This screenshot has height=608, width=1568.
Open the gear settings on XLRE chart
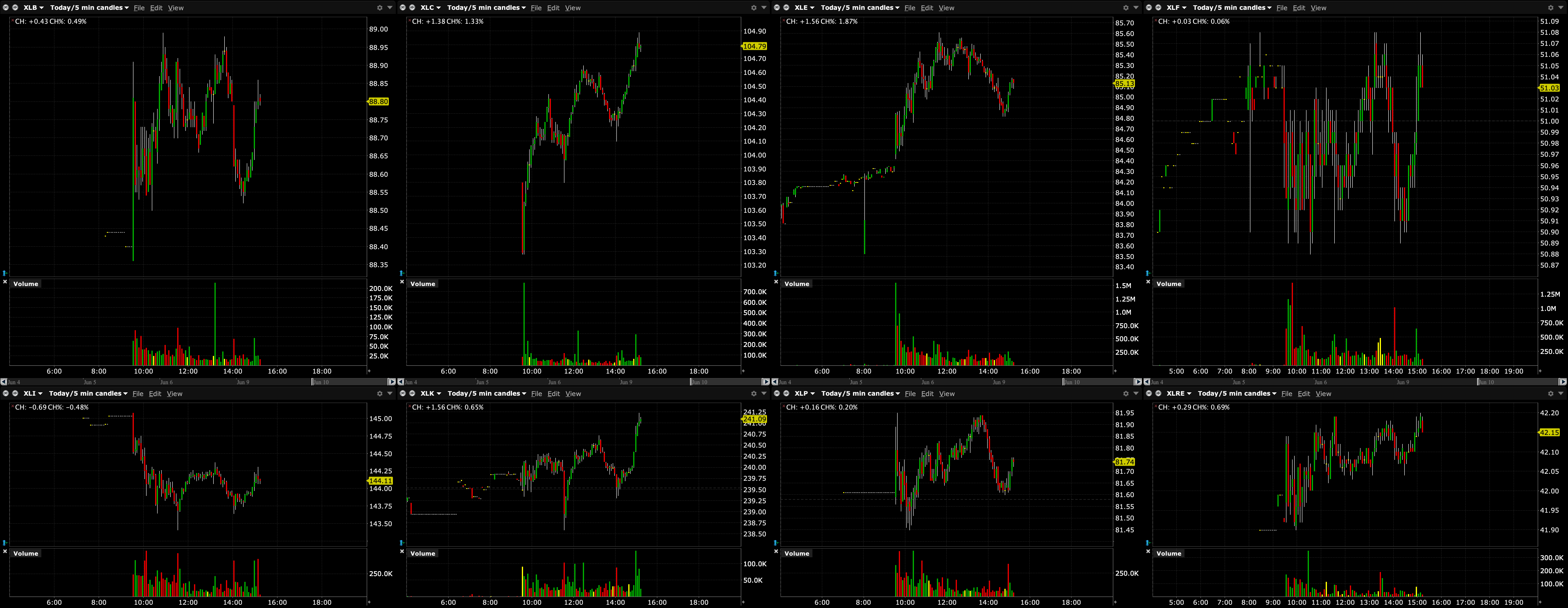tap(1550, 394)
